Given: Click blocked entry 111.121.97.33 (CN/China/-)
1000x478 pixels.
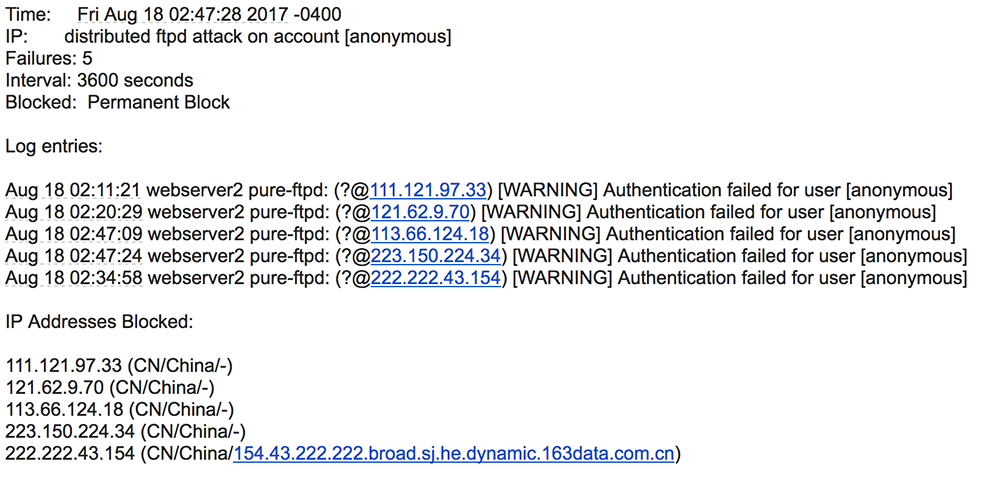Looking at the screenshot, I should coord(120,366).
